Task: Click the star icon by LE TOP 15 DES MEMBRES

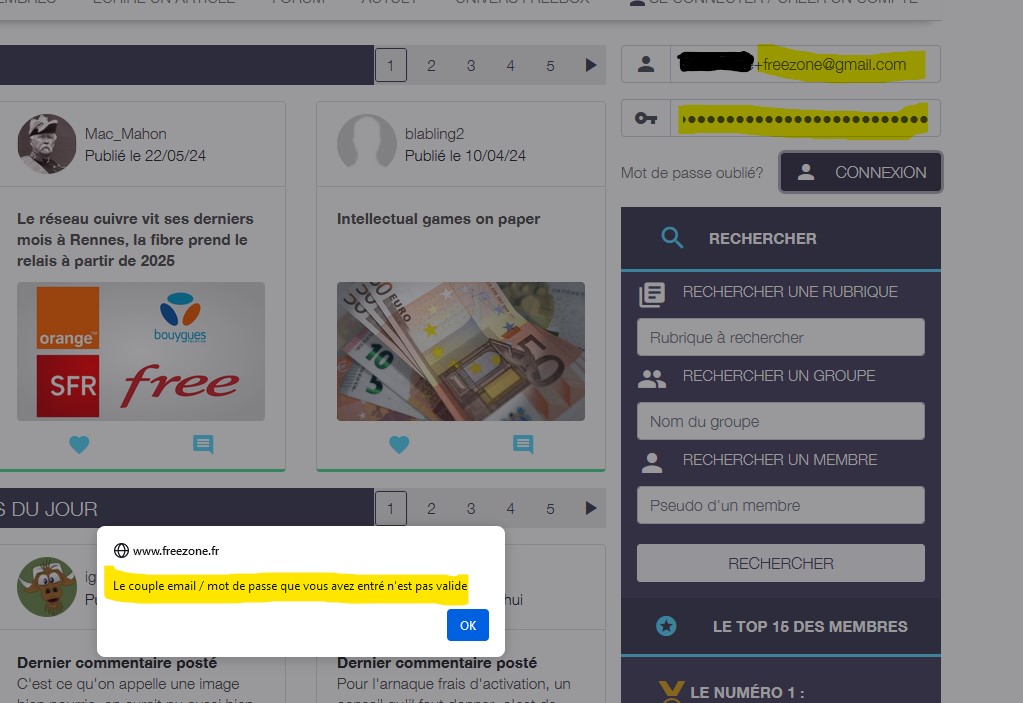Action: [665, 626]
